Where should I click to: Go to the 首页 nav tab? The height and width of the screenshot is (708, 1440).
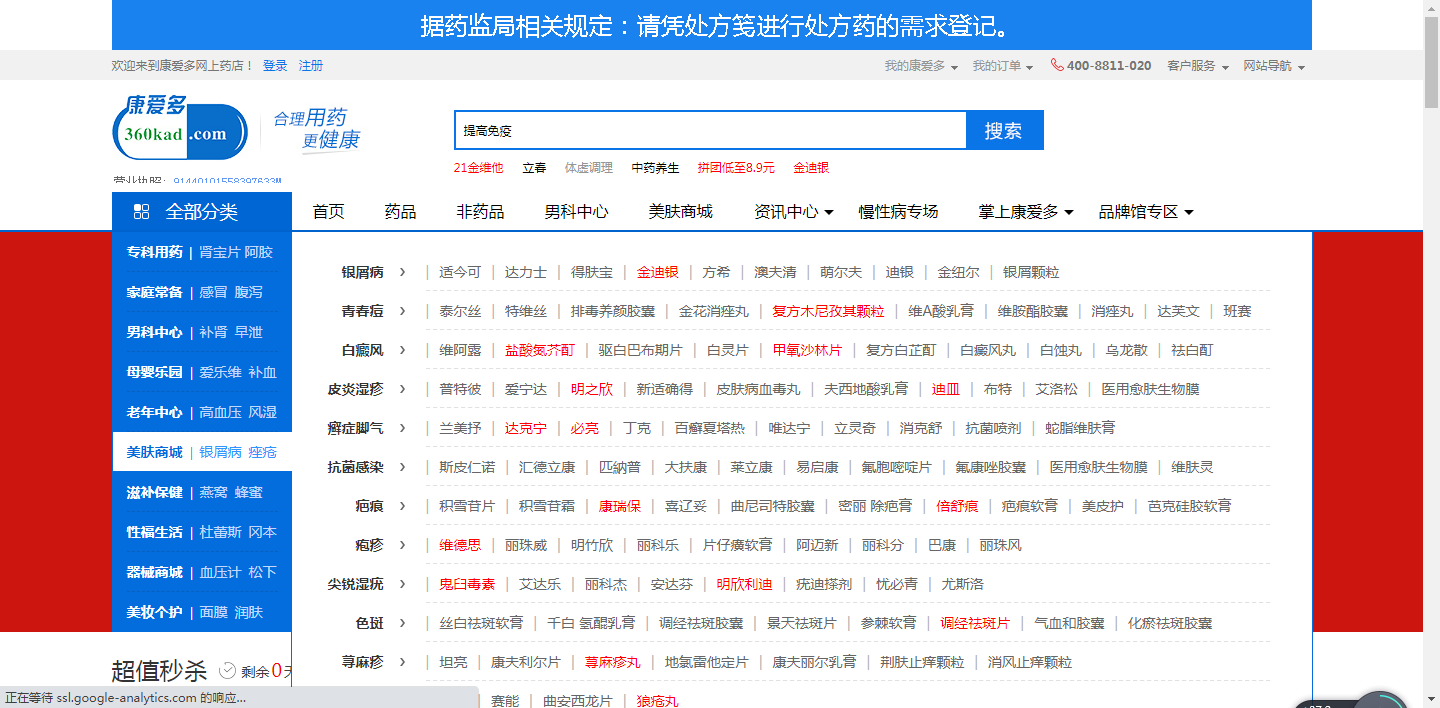click(x=328, y=212)
